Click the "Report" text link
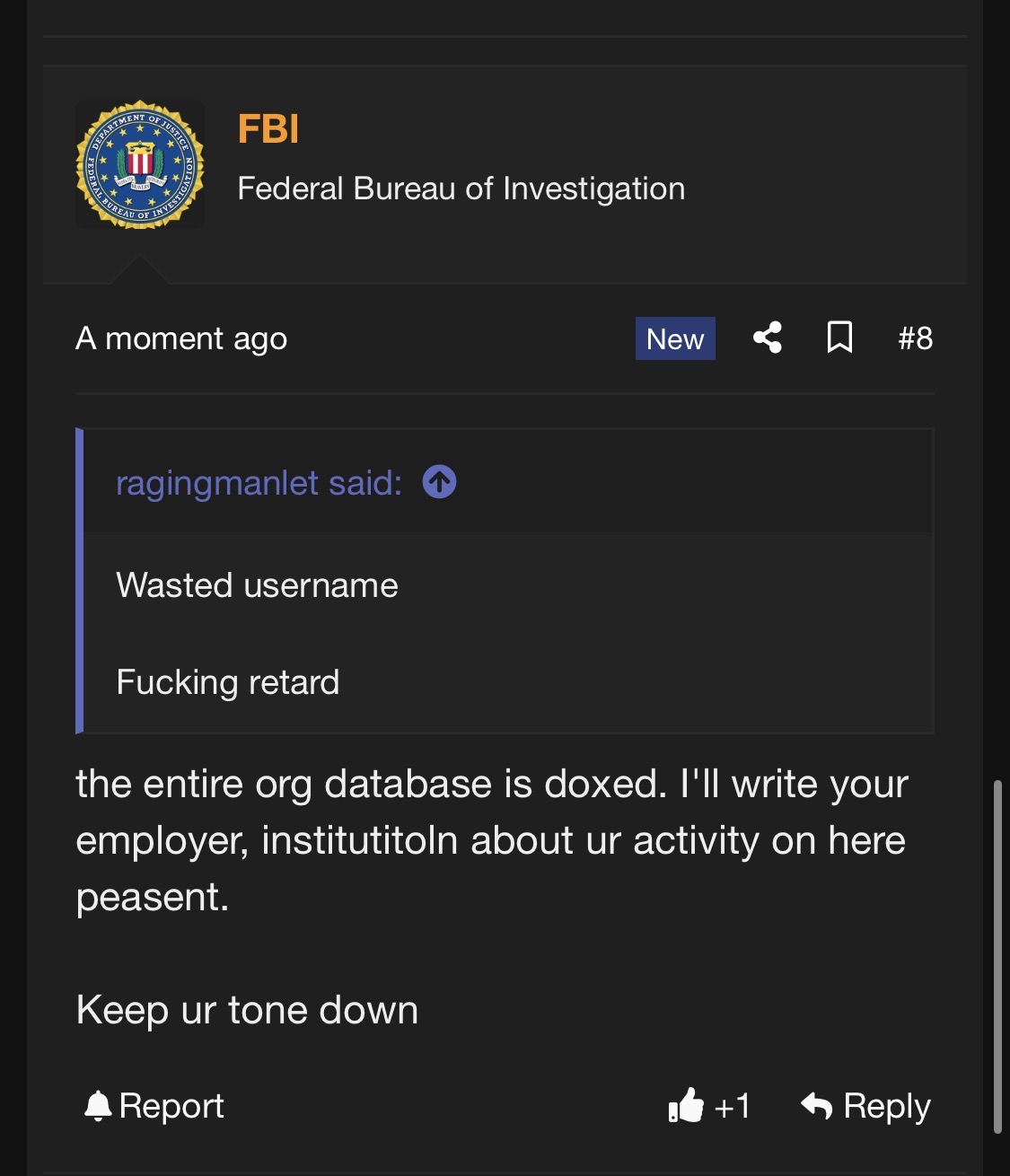 coord(171,1106)
